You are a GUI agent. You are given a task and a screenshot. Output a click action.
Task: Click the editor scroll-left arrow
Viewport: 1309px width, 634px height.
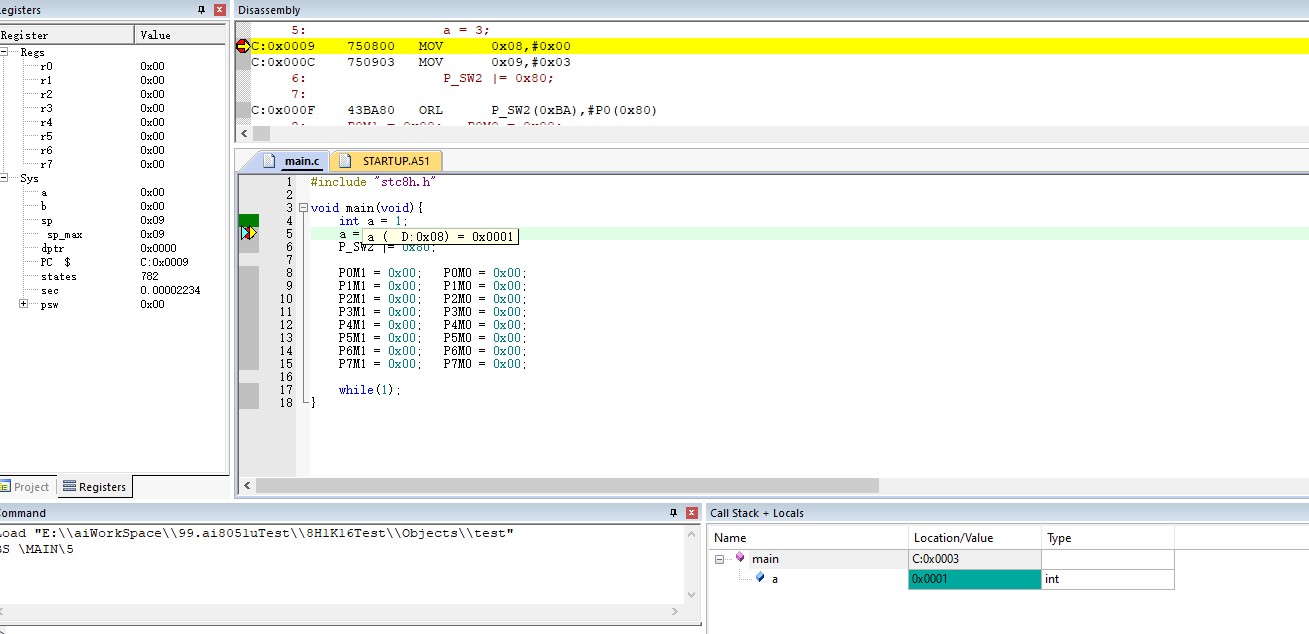(246, 486)
